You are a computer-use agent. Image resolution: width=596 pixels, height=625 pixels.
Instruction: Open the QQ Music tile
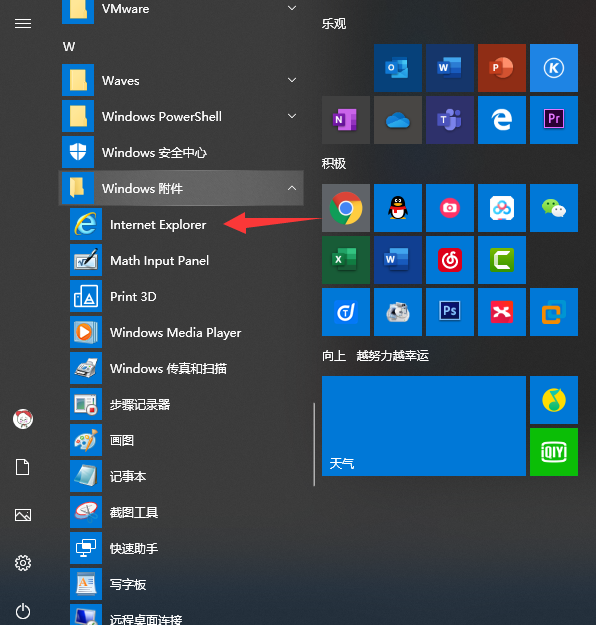(x=554, y=400)
